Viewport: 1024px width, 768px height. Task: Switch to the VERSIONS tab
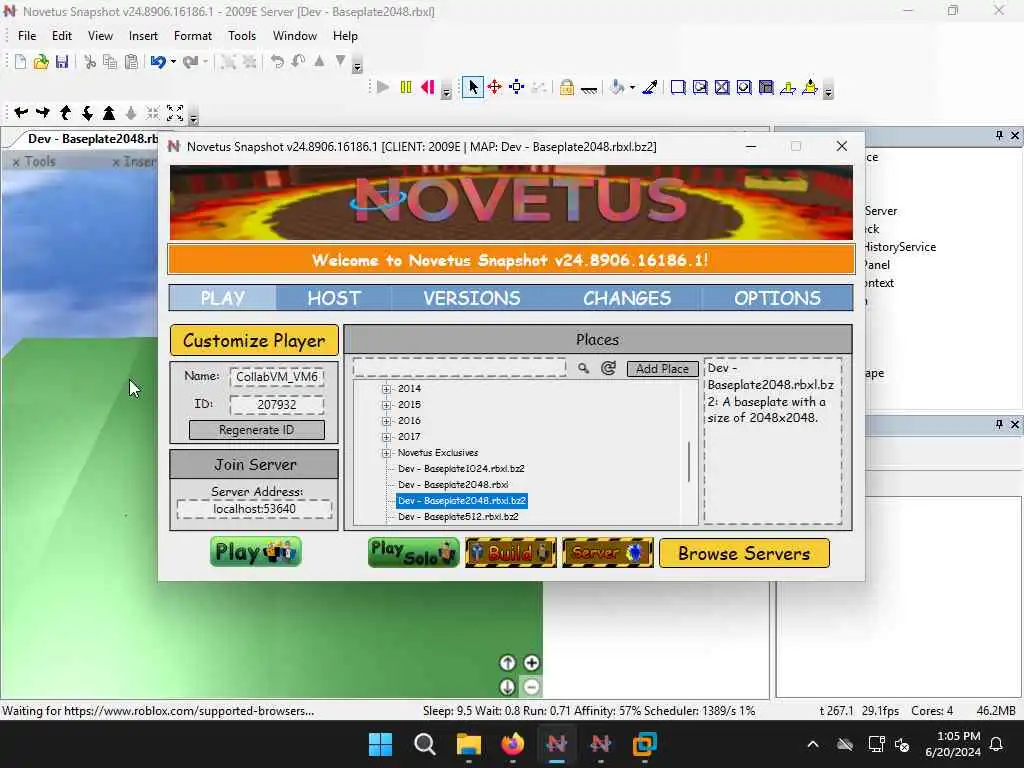(472, 298)
